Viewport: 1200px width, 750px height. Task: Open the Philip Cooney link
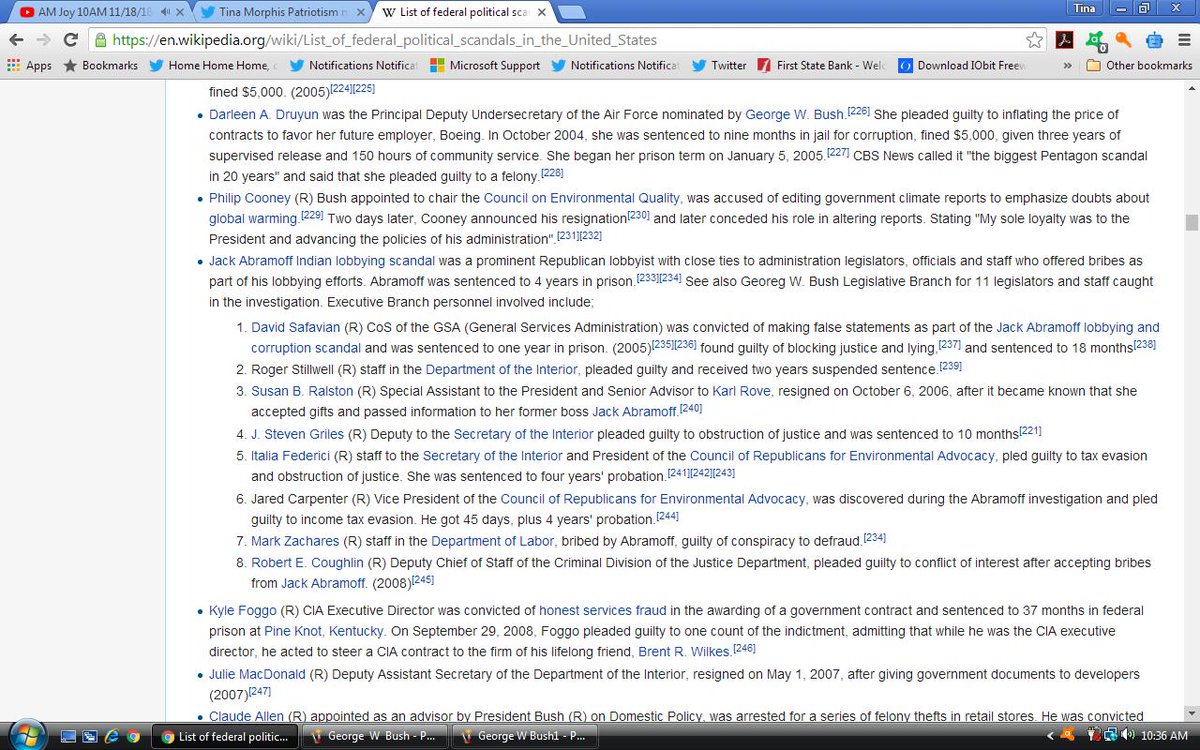pos(250,198)
